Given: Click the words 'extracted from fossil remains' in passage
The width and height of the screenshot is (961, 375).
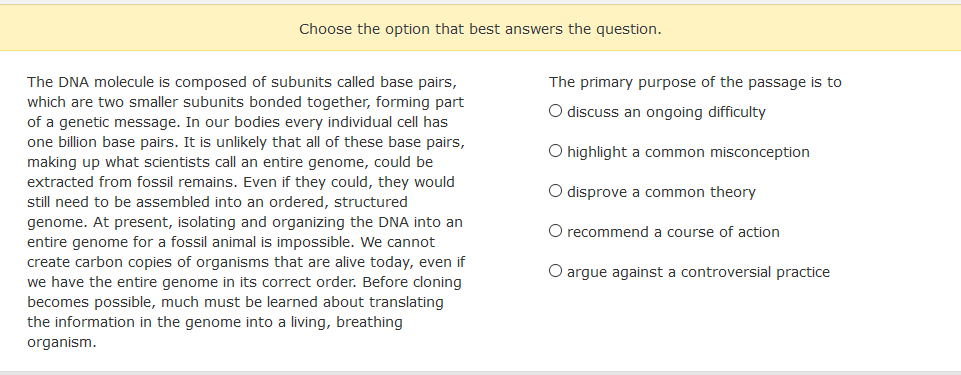Looking at the screenshot, I should pos(133,182).
